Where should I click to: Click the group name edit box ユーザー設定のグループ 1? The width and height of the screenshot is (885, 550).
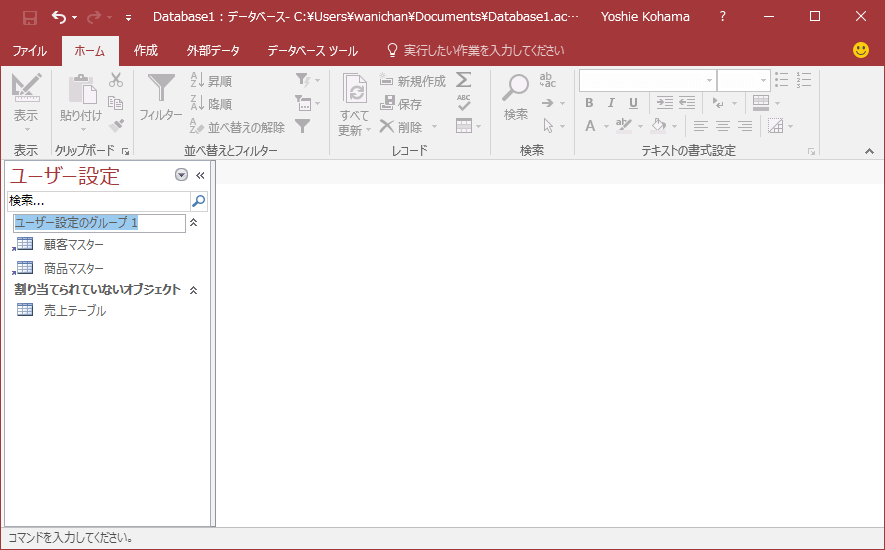(99, 223)
